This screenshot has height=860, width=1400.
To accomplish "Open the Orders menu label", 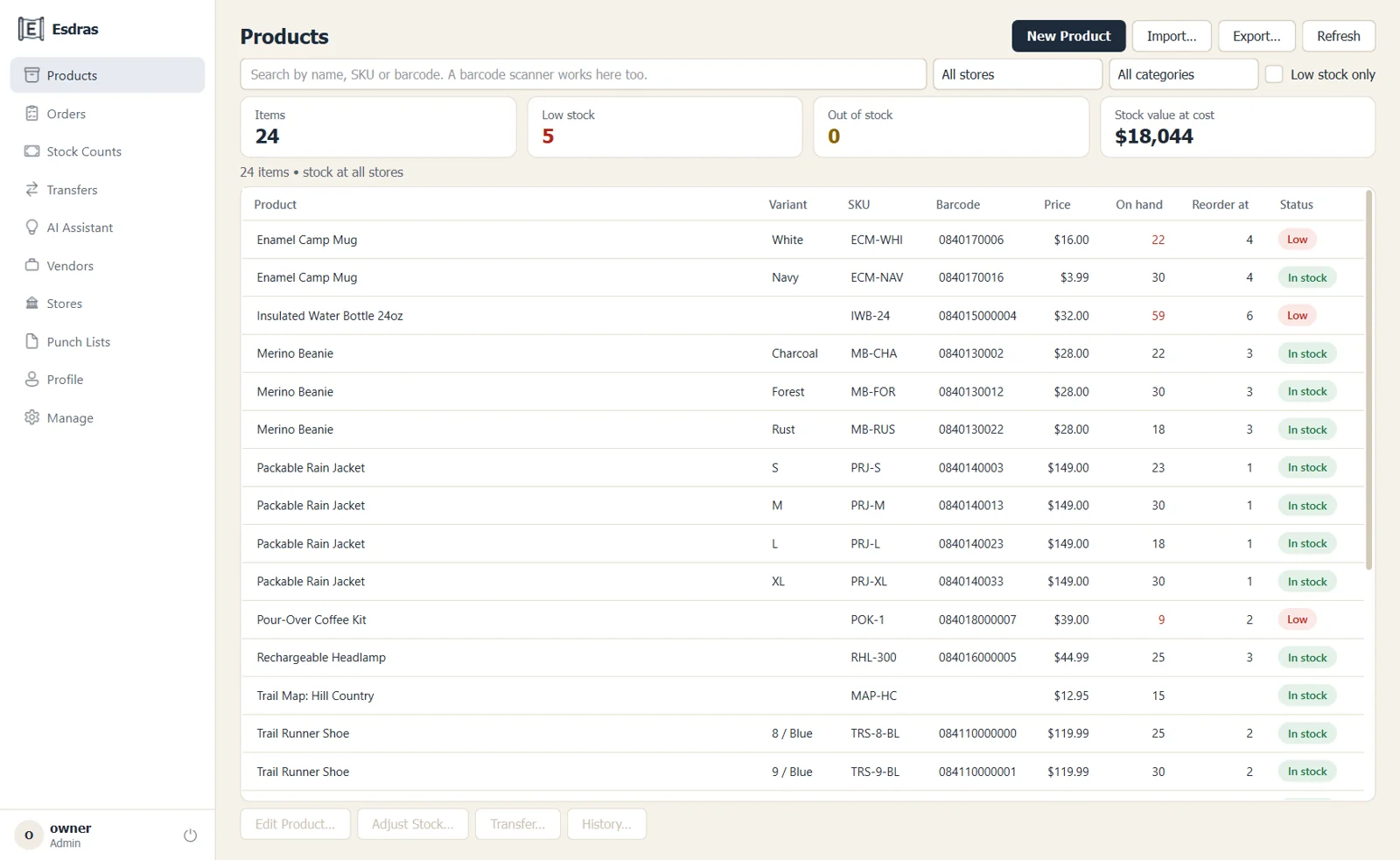I will tap(66, 114).
